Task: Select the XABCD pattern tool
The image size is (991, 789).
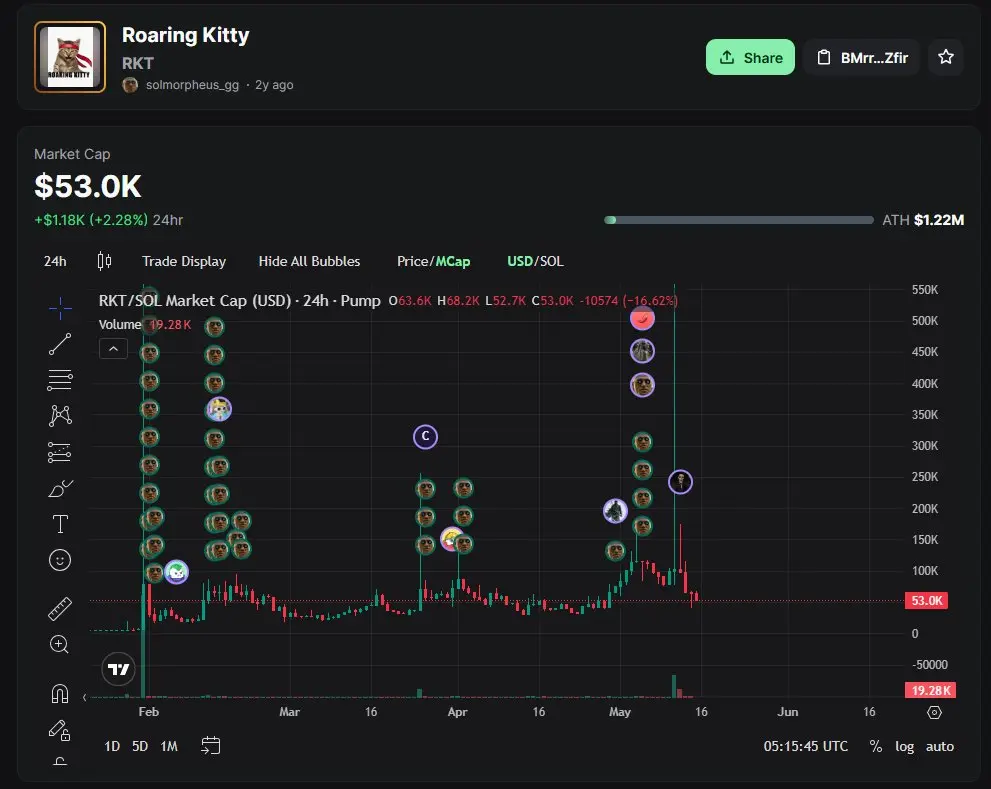Action: point(60,415)
